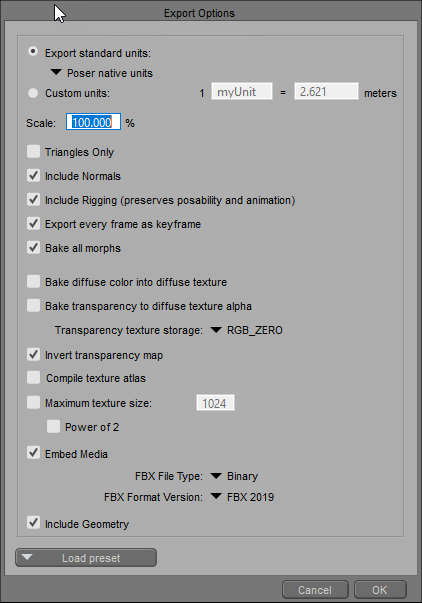Enable Bake diffuse color into diffuse texture
Screen dimensions: 422x603
[33, 282]
